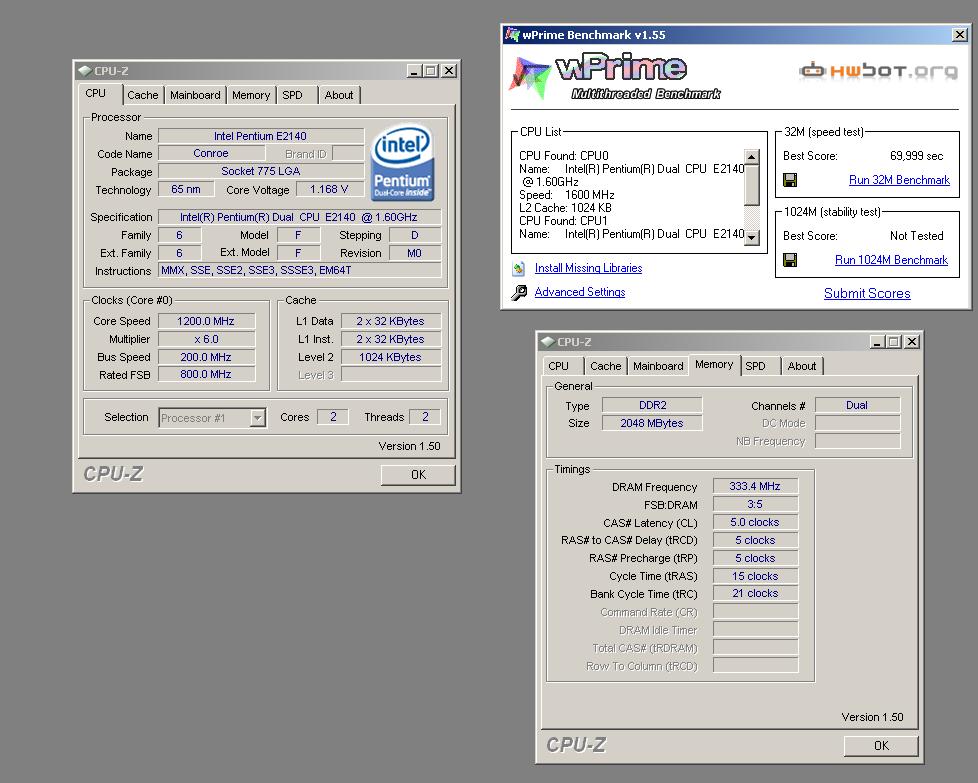The image size is (978, 783).
Task: Click the Advanced Settings wrench icon
Action: point(519,293)
